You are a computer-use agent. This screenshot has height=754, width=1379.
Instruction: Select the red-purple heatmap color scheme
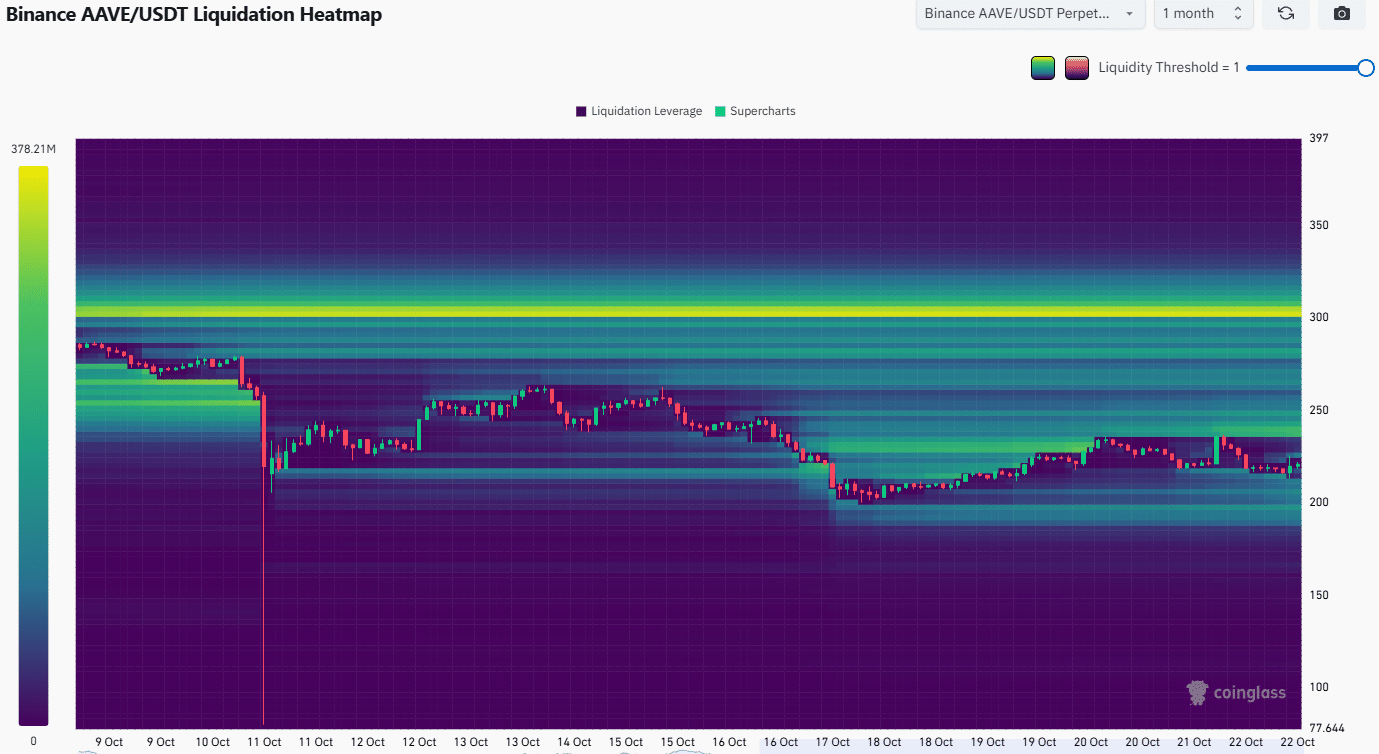(1077, 68)
